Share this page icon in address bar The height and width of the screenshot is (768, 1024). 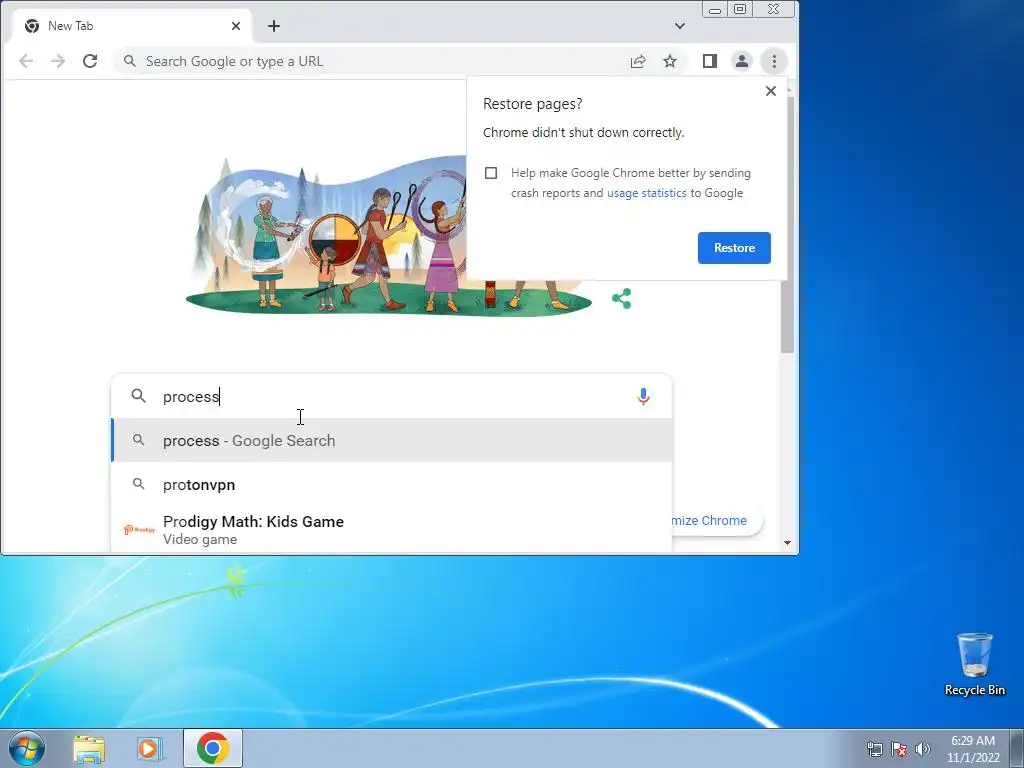pos(638,61)
